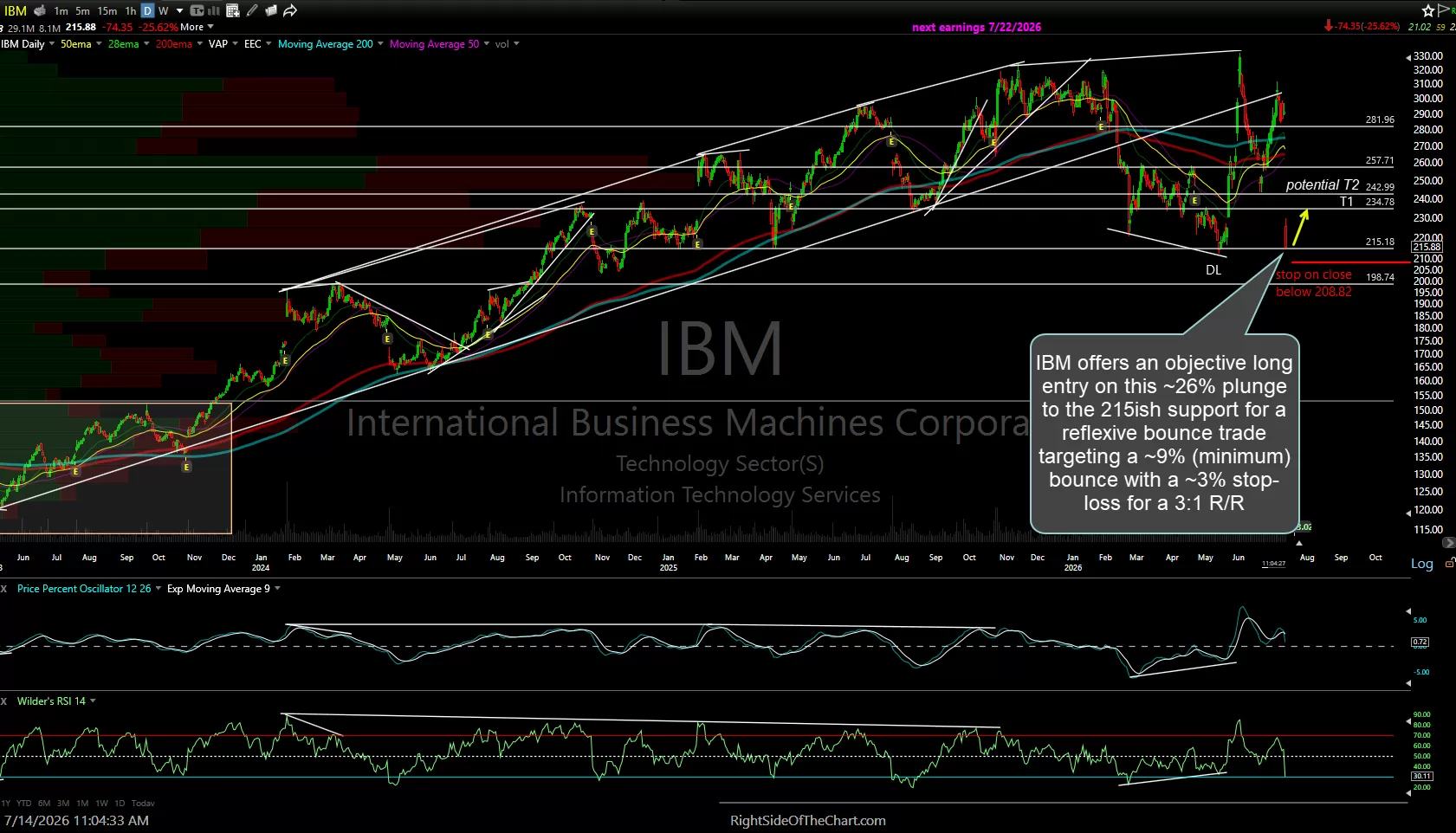Set chart range to YTD
The width and height of the screenshot is (1456, 833).
click(24, 804)
